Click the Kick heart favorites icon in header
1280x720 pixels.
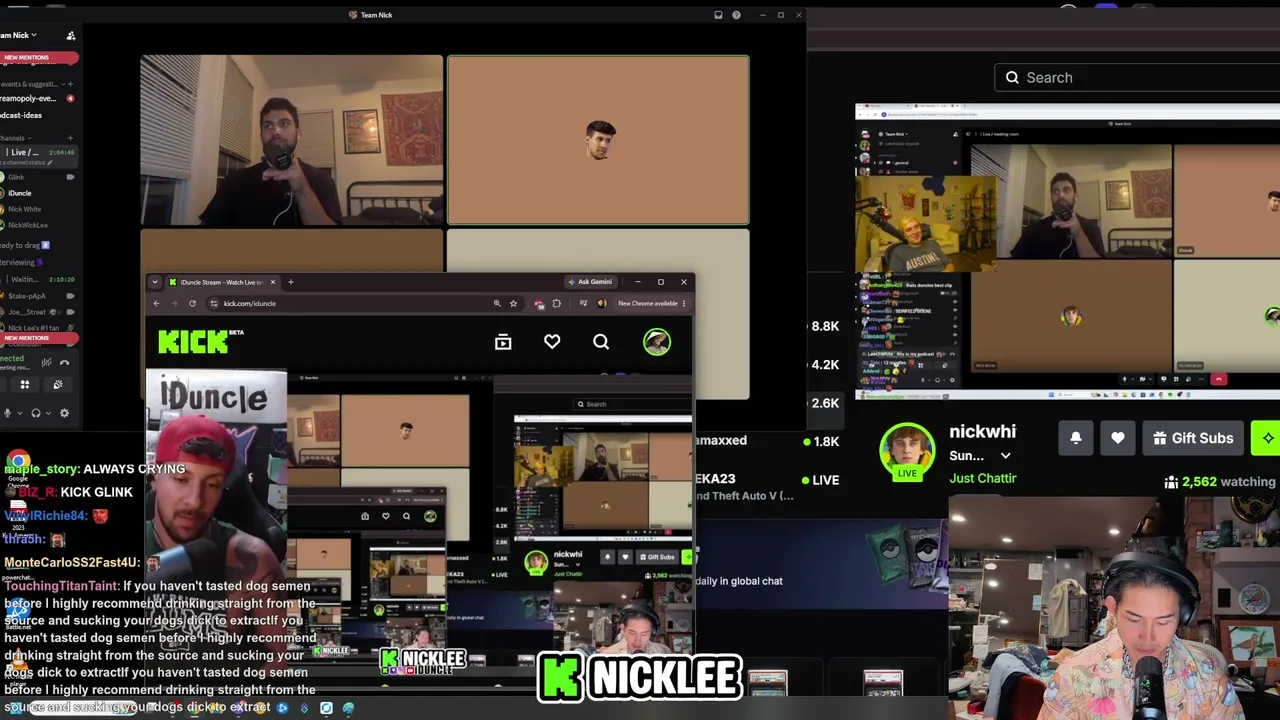552,342
